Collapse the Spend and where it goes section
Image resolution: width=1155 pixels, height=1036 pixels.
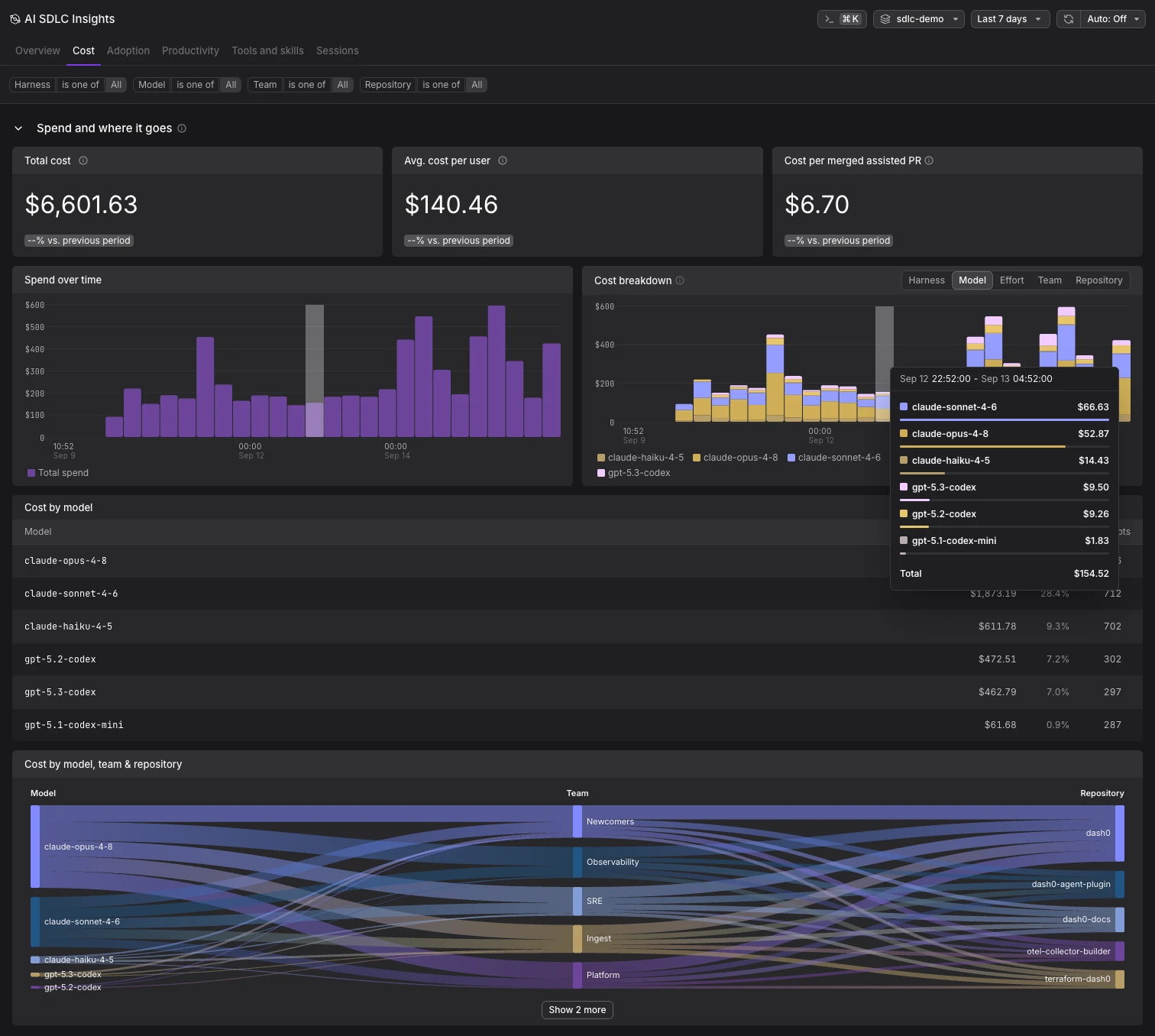[x=18, y=128]
